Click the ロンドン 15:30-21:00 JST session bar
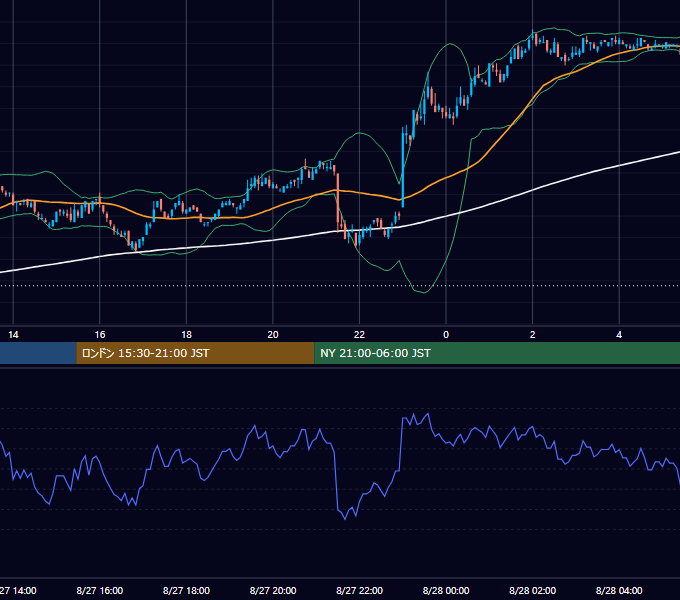680x600 pixels. pos(195,353)
